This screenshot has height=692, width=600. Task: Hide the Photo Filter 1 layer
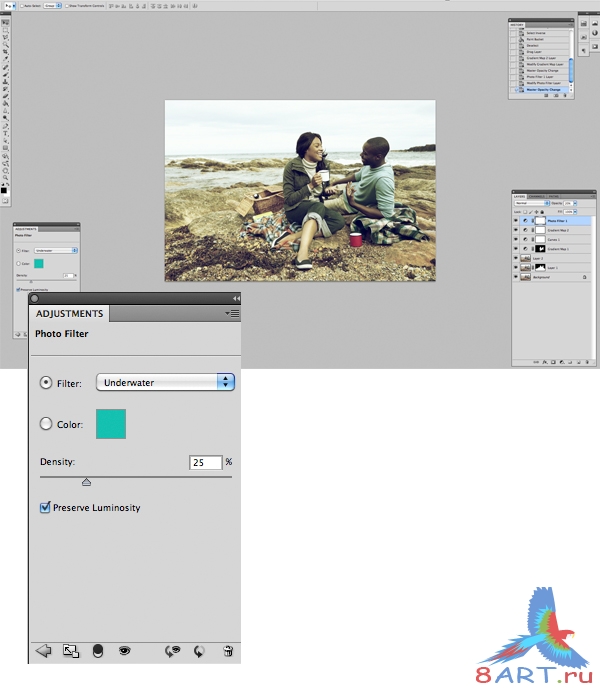pos(516,221)
